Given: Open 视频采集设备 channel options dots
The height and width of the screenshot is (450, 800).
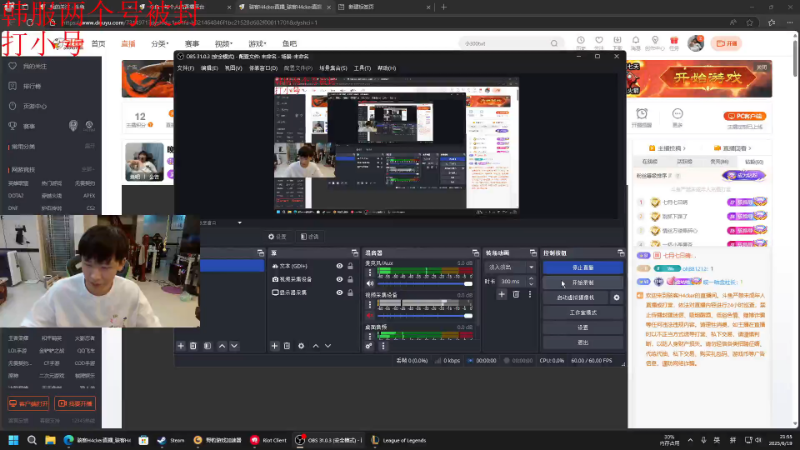Looking at the screenshot, I should tap(370, 305).
